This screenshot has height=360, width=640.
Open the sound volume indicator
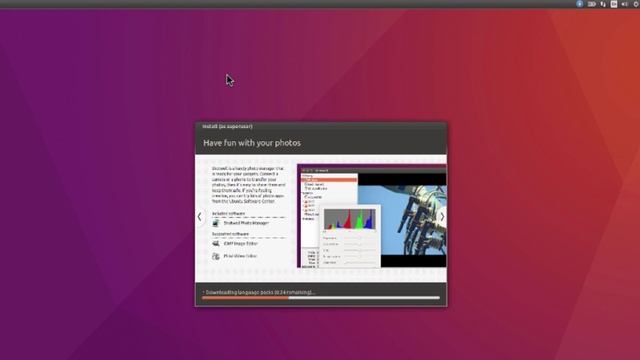point(624,4)
